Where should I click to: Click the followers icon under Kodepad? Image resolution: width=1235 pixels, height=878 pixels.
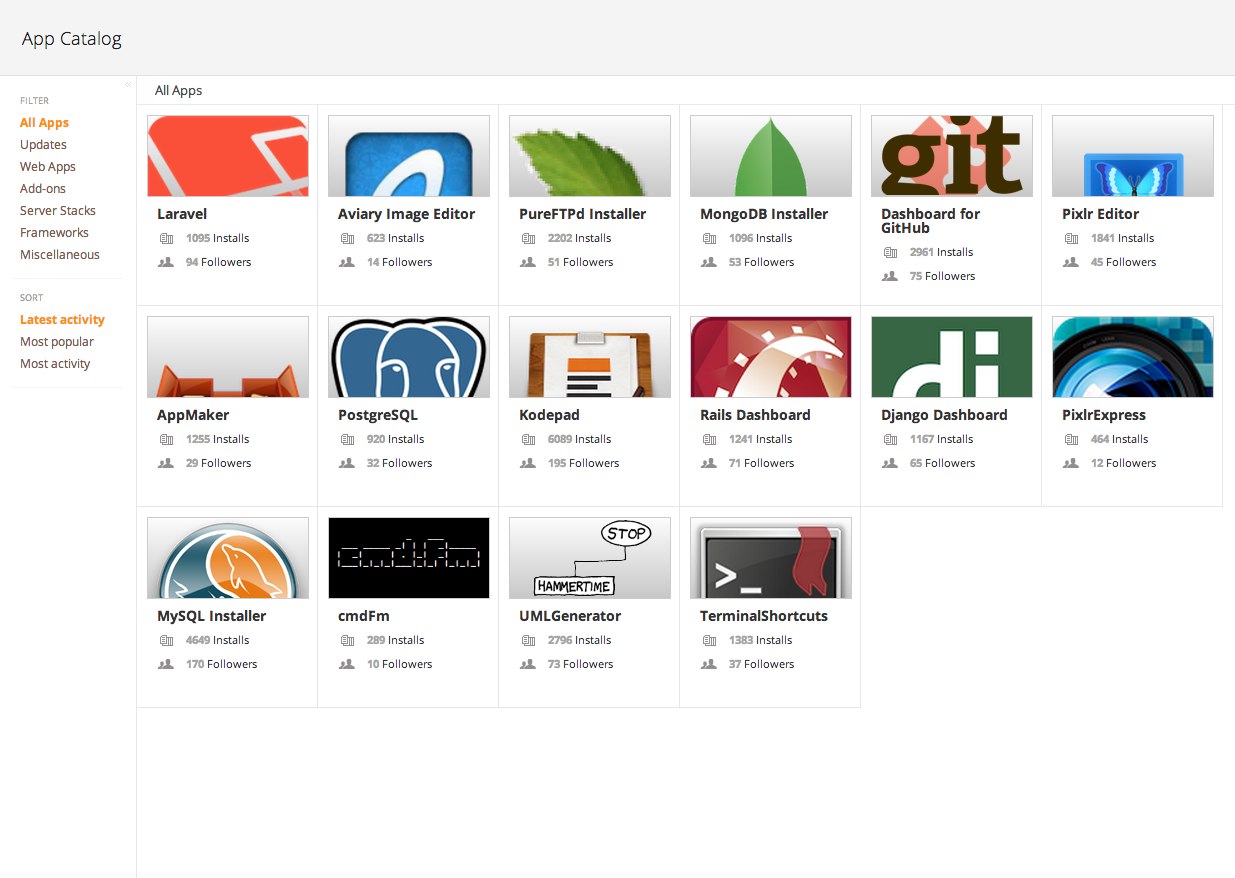point(528,463)
